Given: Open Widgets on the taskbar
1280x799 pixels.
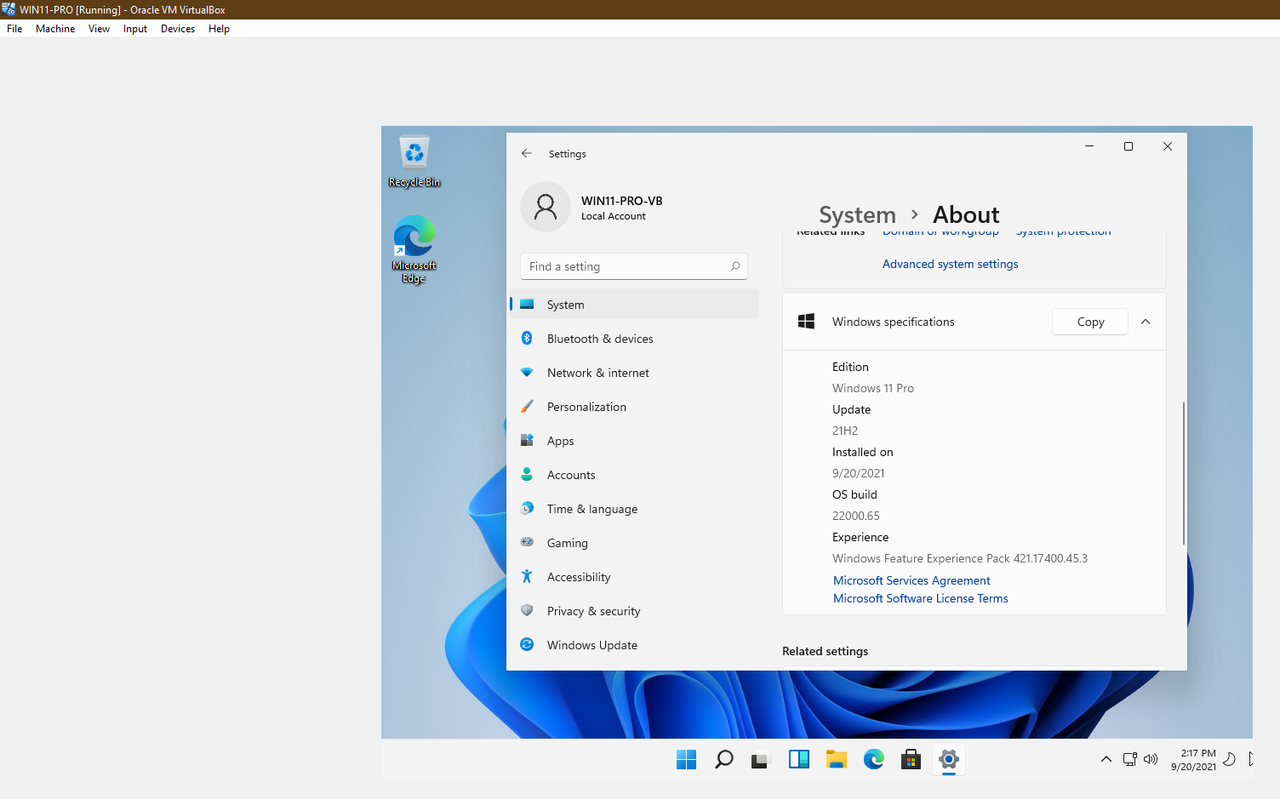Looking at the screenshot, I should click(x=799, y=760).
